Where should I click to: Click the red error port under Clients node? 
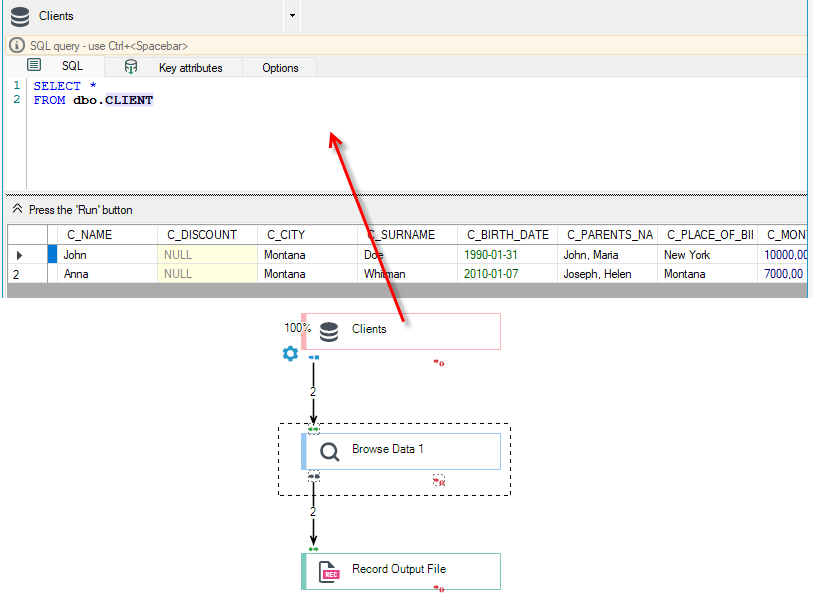[439, 363]
